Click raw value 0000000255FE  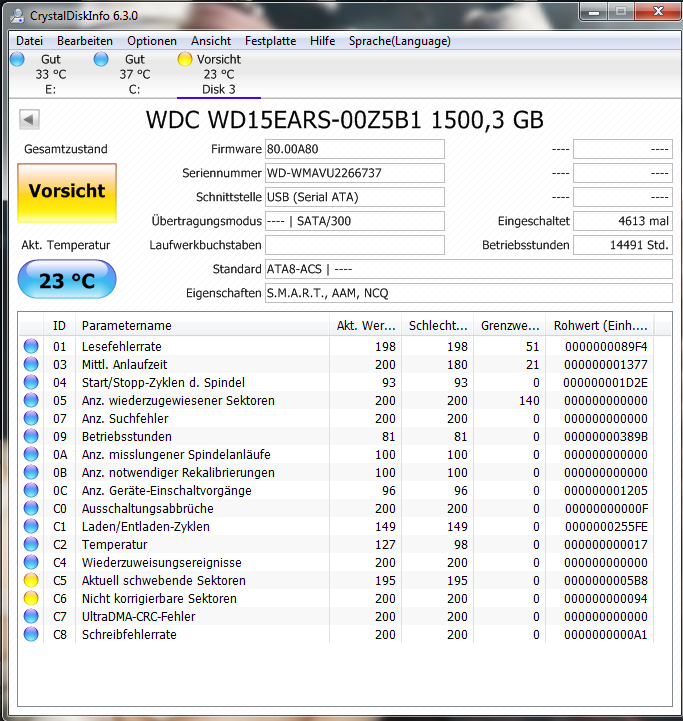click(x=606, y=526)
